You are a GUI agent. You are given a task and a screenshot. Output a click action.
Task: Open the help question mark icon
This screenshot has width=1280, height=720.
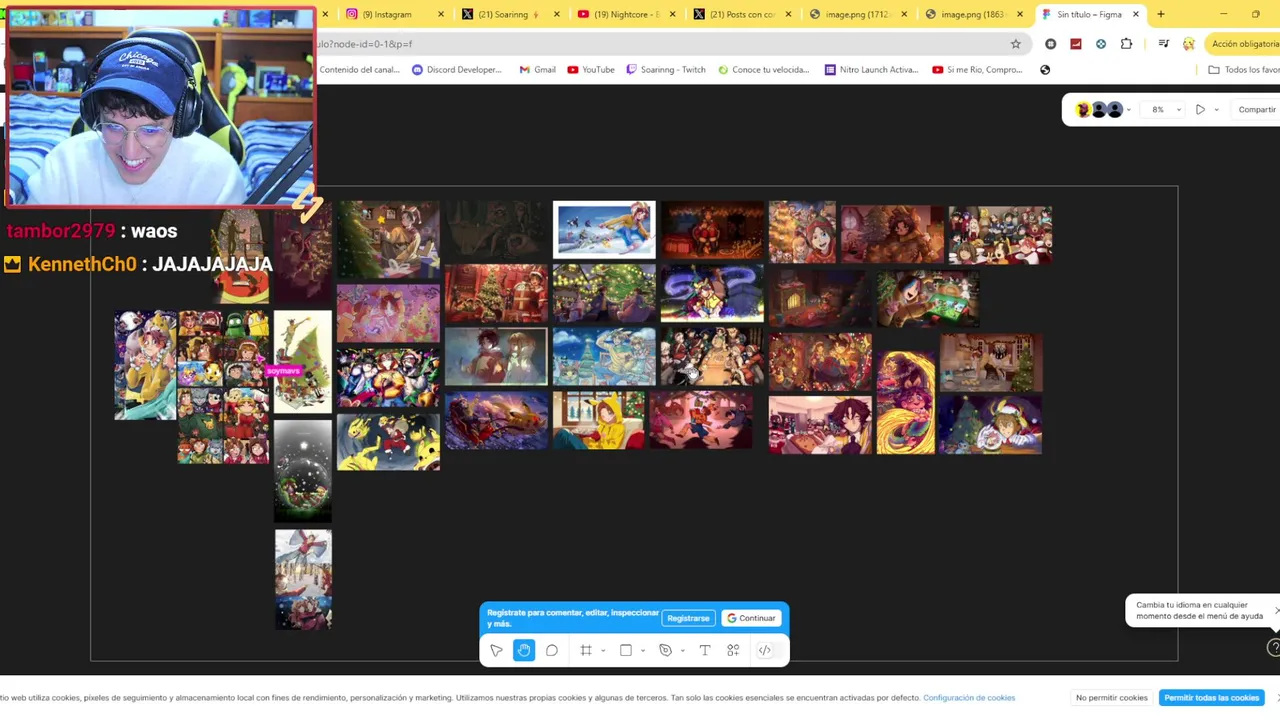[1273, 648]
